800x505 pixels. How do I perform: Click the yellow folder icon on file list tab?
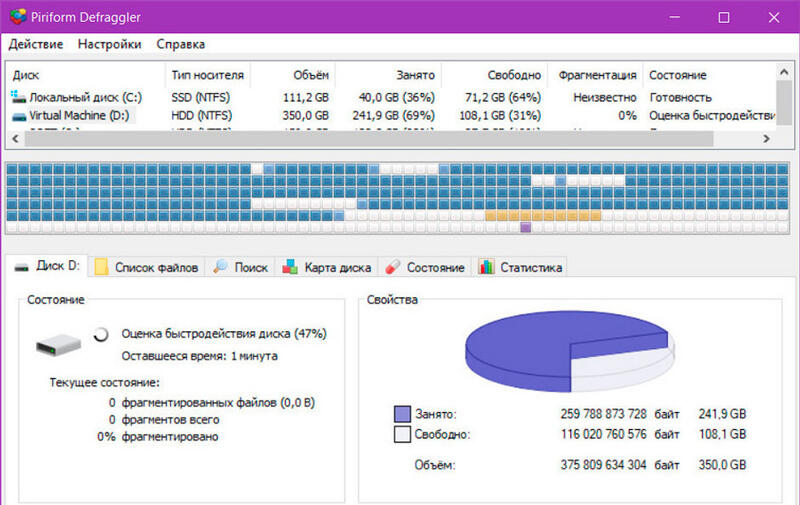click(101, 267)
